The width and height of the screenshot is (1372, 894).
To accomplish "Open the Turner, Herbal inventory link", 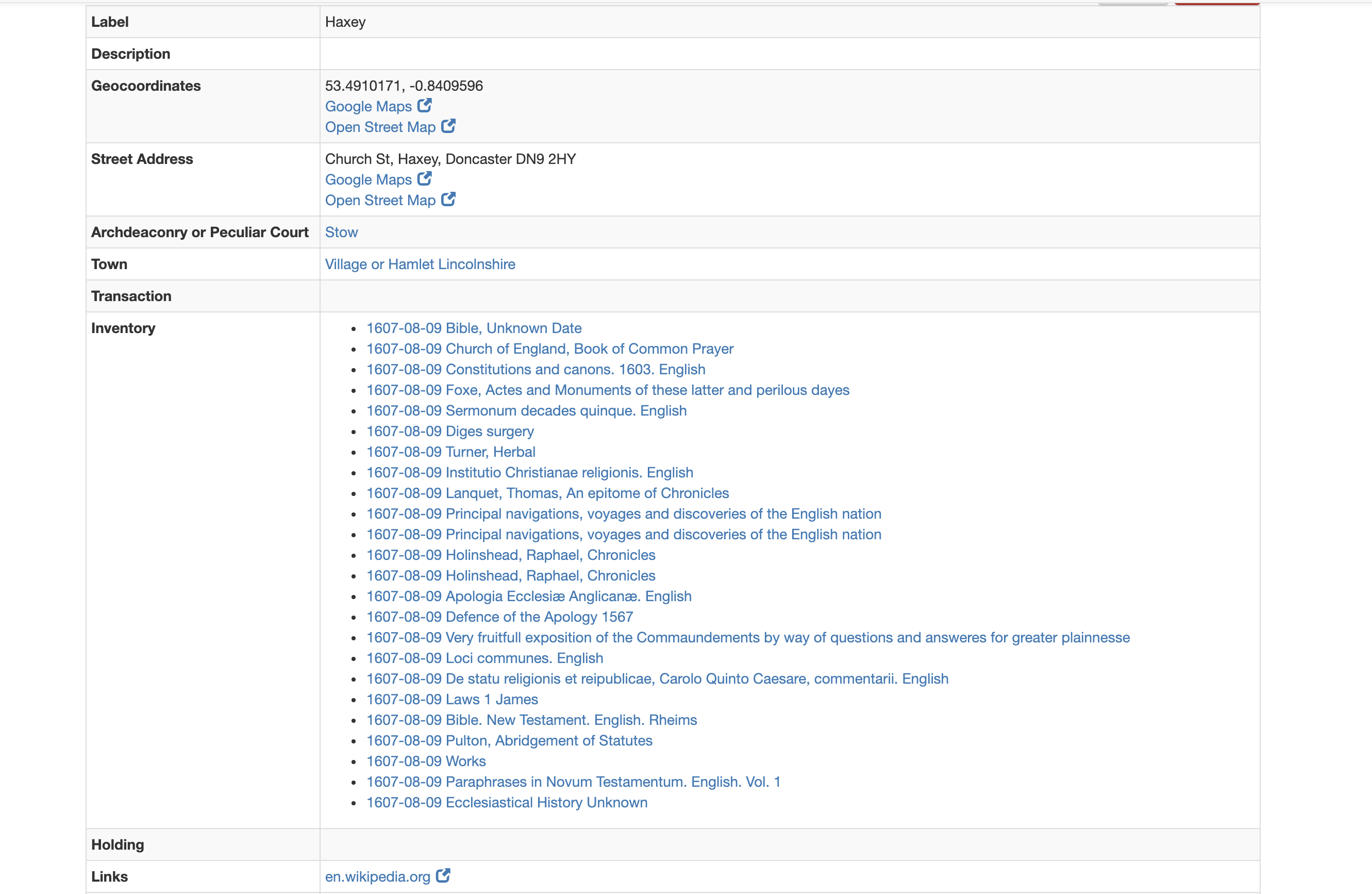I will [x=451, y=452].
